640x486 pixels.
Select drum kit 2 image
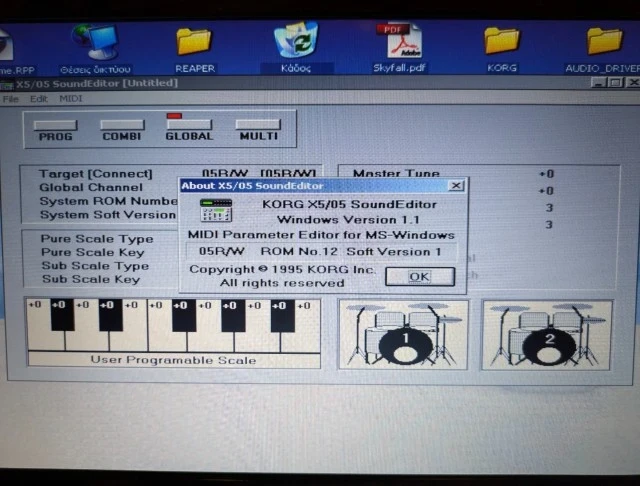point(547,335)
